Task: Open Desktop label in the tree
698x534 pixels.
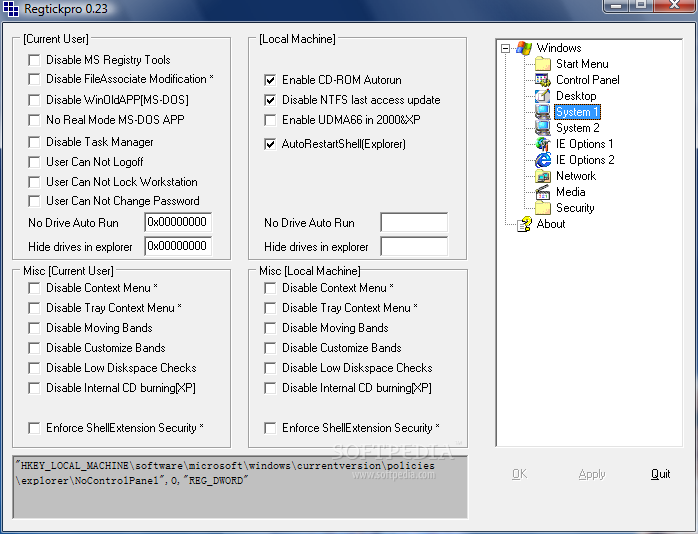Action: [576, 96]
